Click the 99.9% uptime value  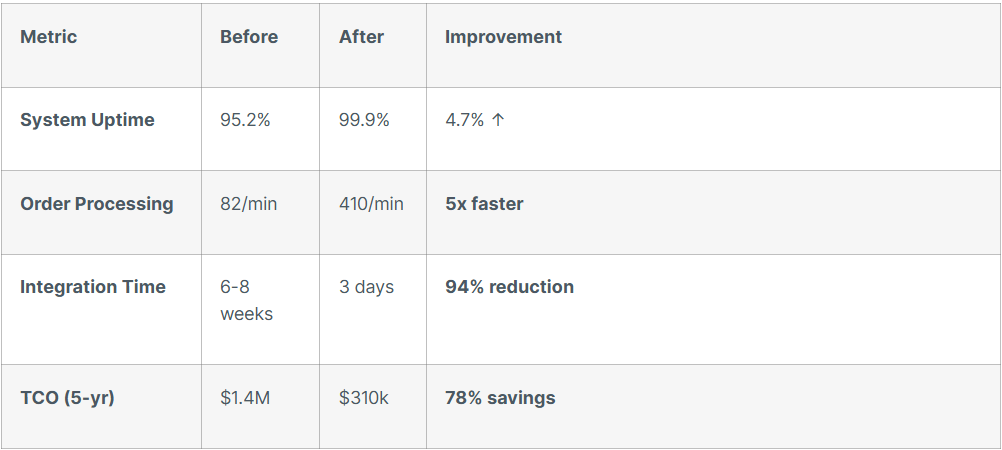364,120
